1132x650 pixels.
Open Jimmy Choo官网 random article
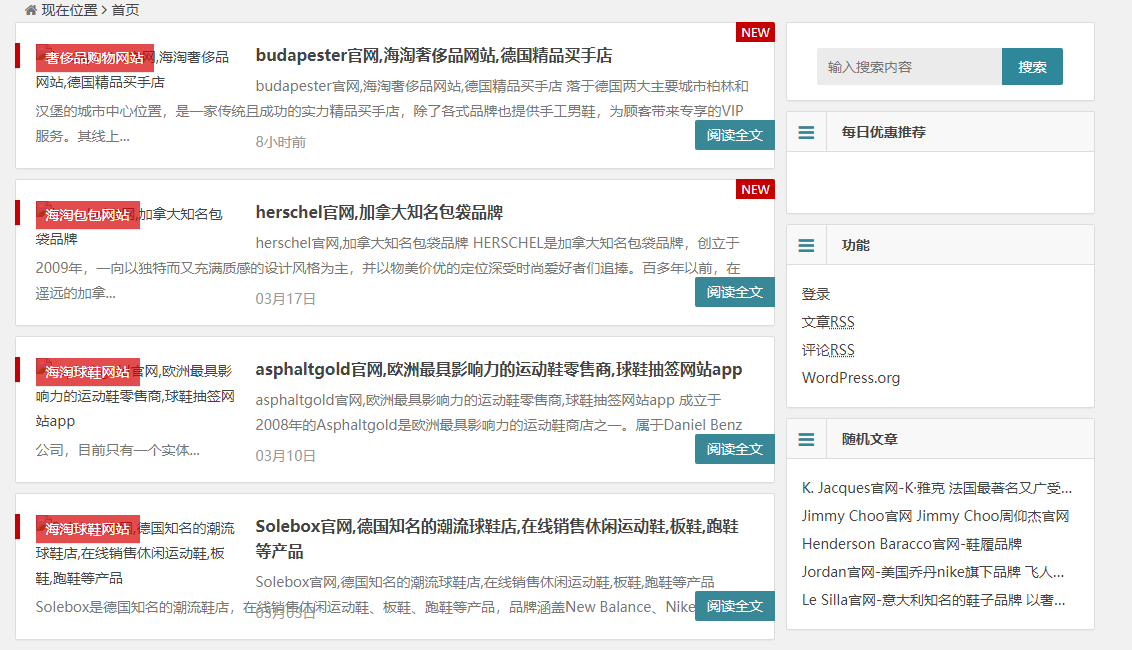(935, 516)
